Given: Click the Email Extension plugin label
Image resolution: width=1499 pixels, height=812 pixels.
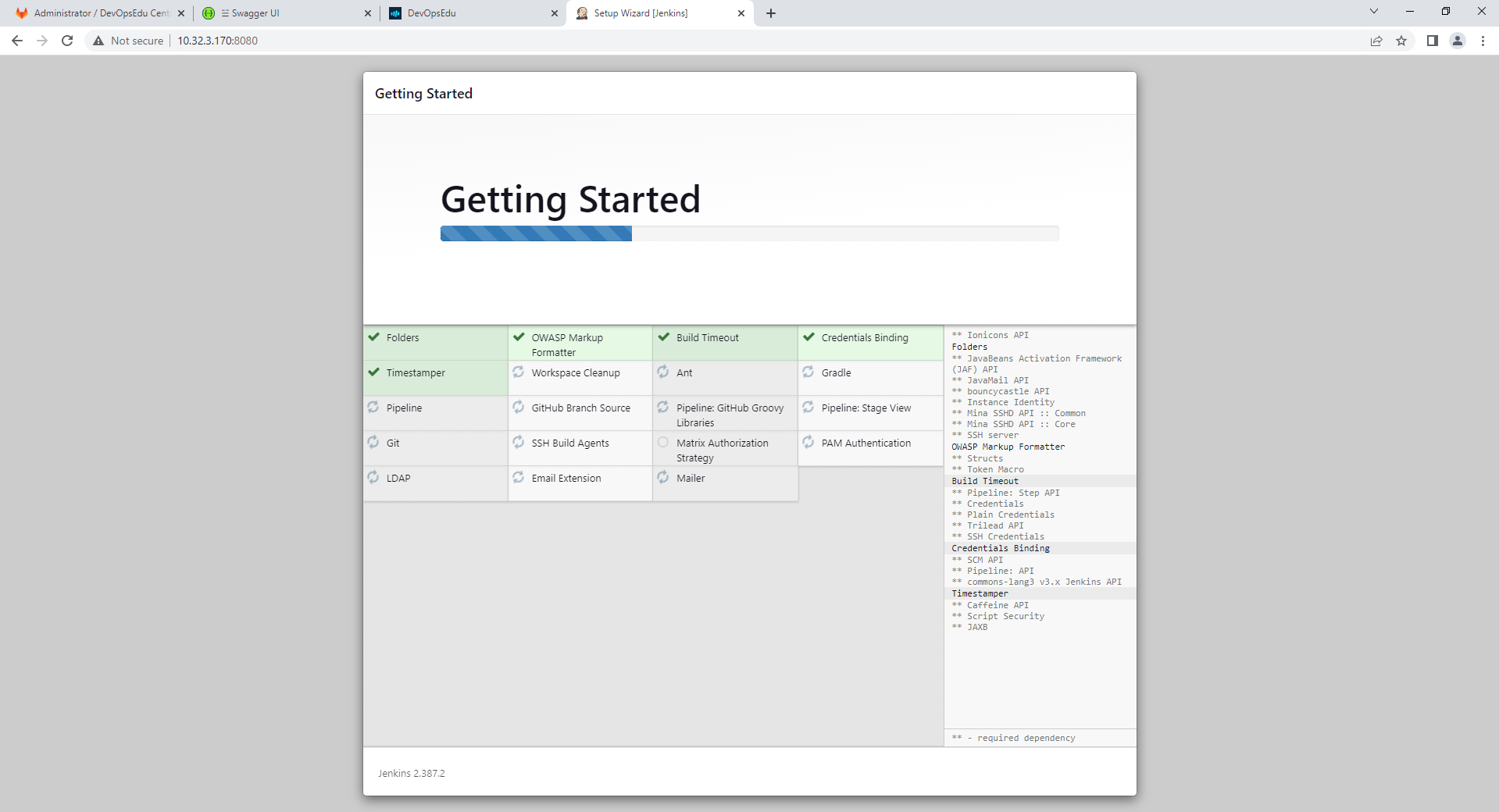Looking at the screenshot, I should click(566, 478).
